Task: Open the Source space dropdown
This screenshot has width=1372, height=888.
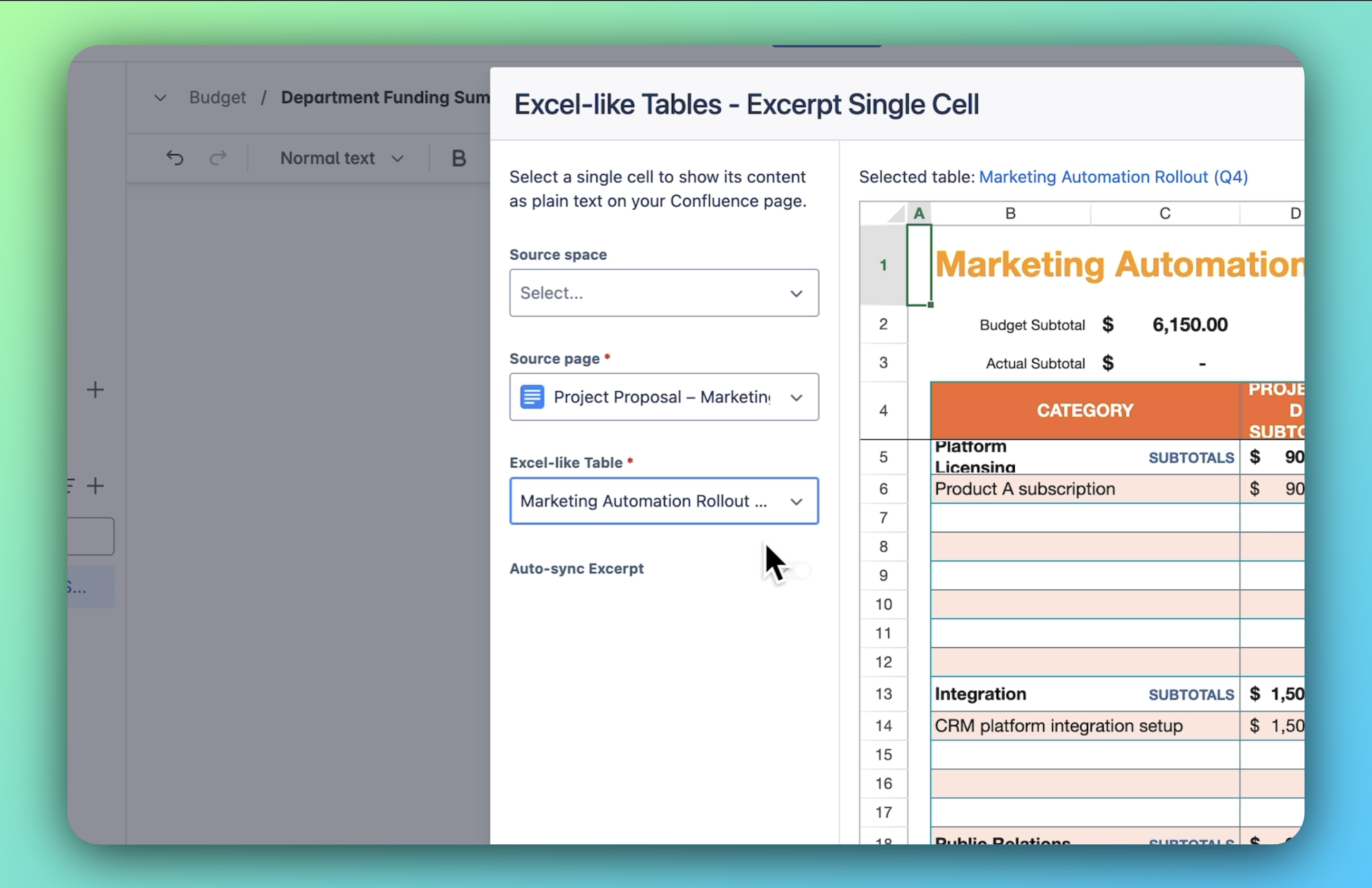Action: (664, 293)
